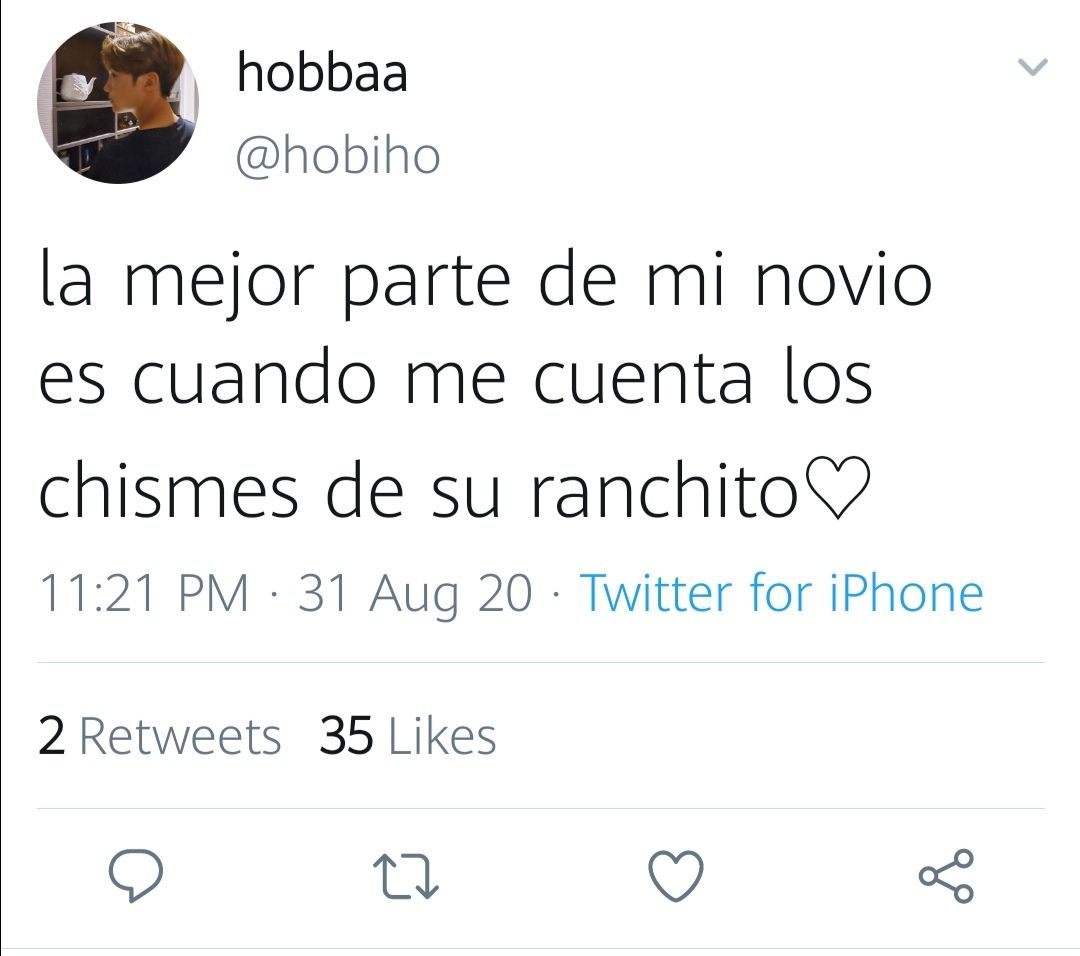Click the retweet arrows icon

click(406, 877)
